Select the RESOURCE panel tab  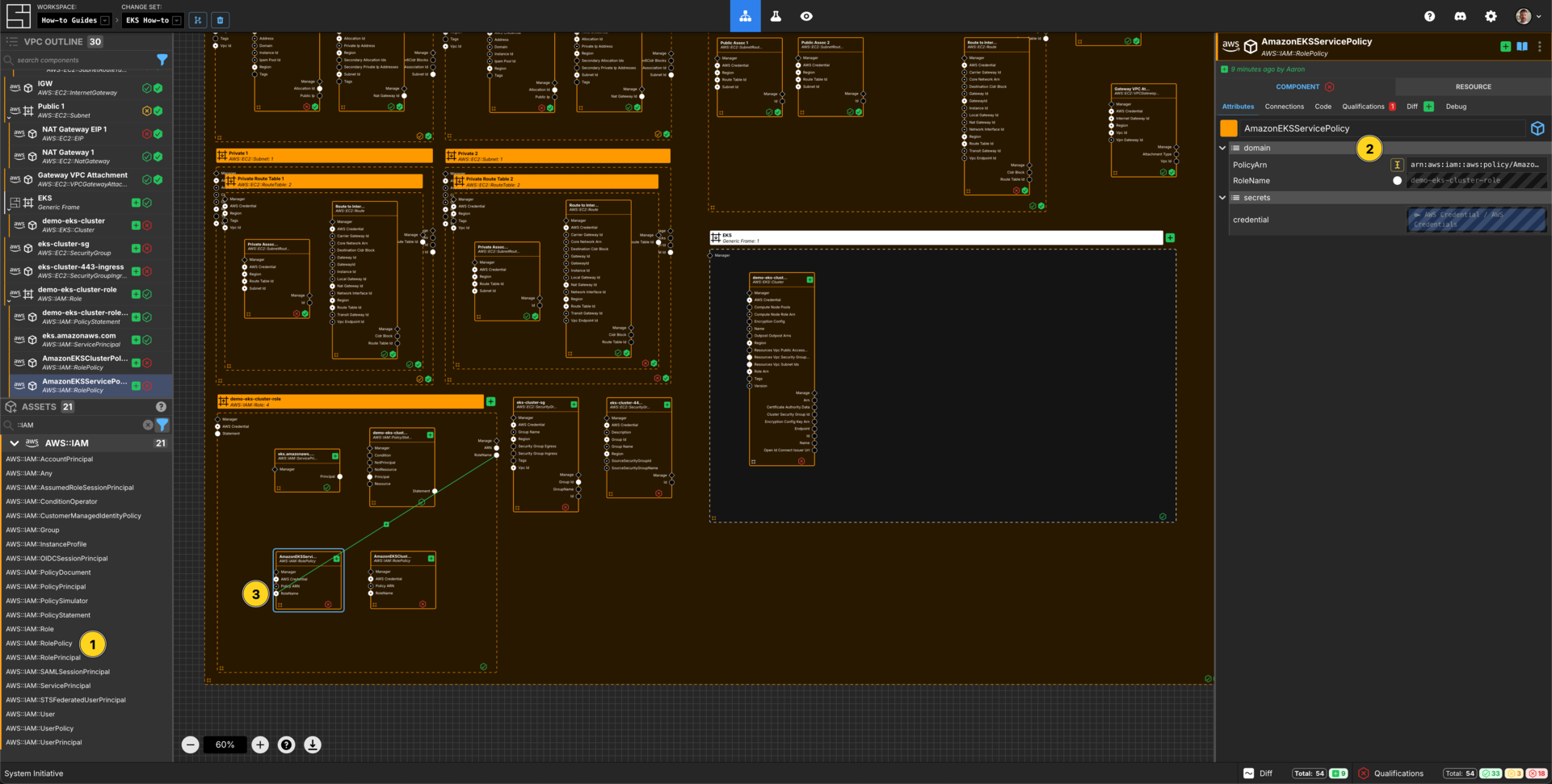click(1473, 86)
